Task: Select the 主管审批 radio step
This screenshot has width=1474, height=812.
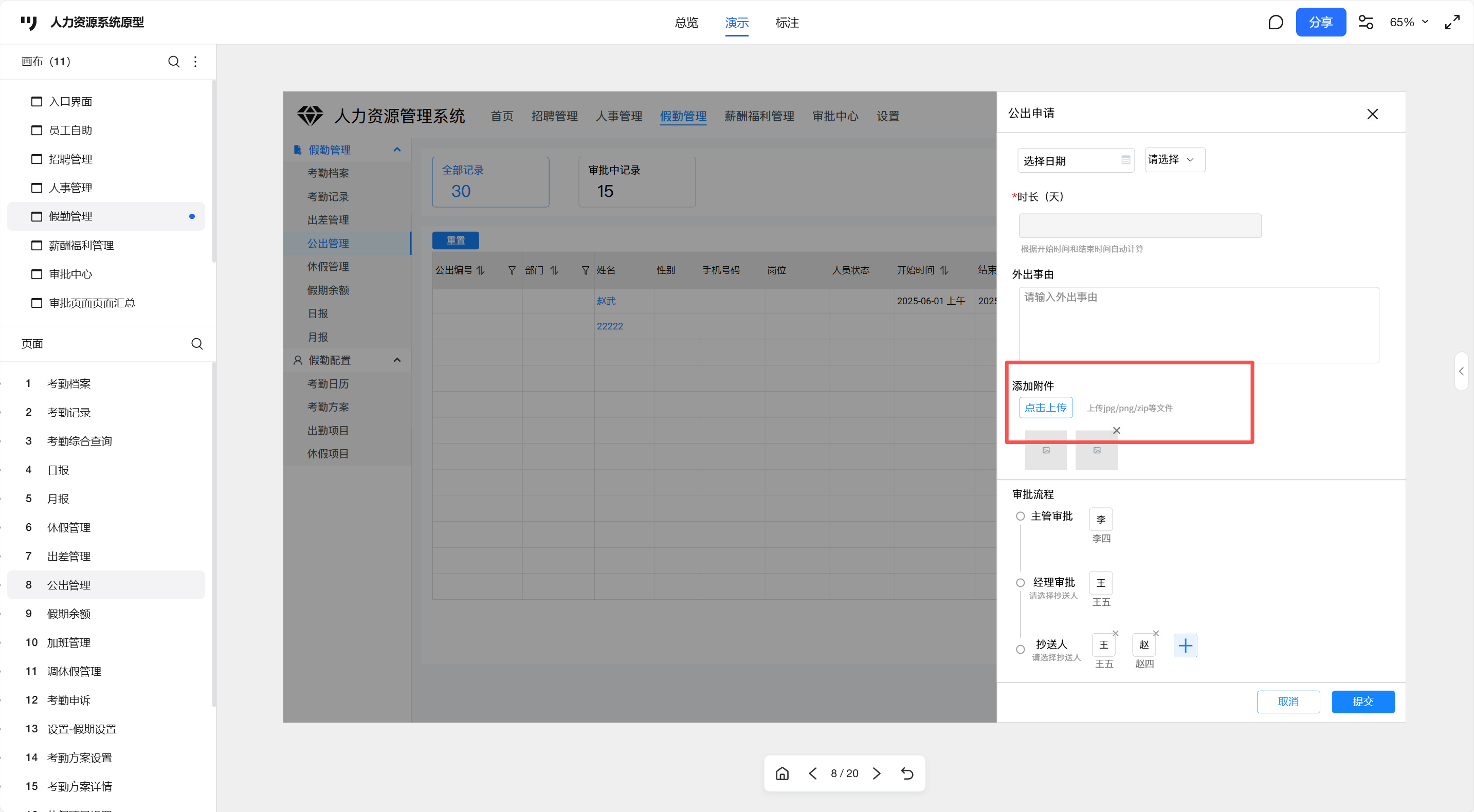Action: [1020, 516]
